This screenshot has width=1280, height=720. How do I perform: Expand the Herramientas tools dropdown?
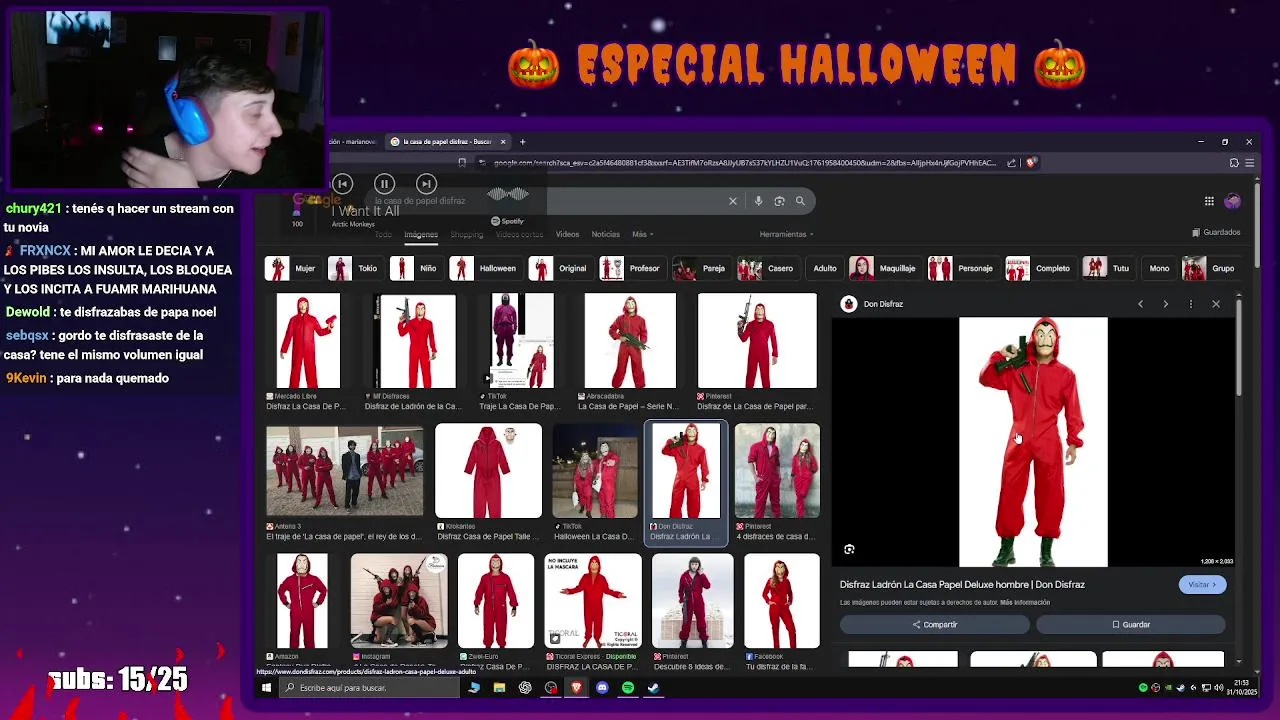[786, 234]
